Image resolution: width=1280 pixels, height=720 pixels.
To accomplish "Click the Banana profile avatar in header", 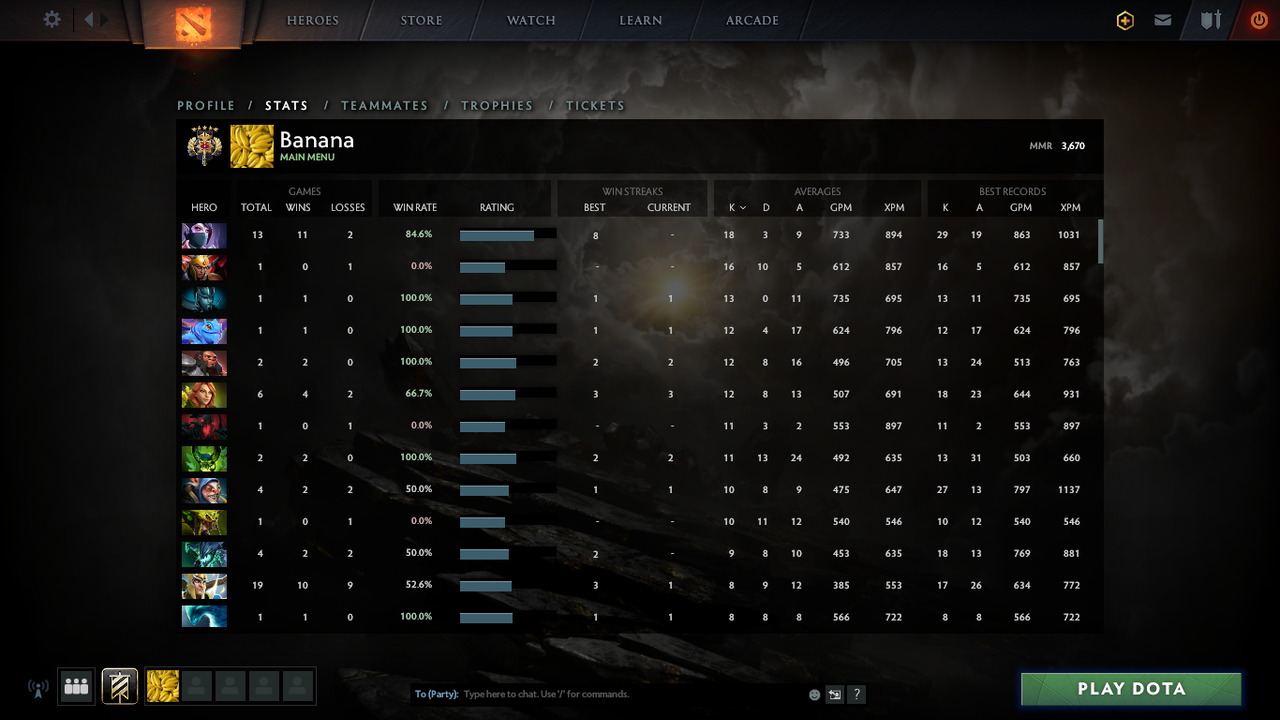I will (x=252, y=146).
